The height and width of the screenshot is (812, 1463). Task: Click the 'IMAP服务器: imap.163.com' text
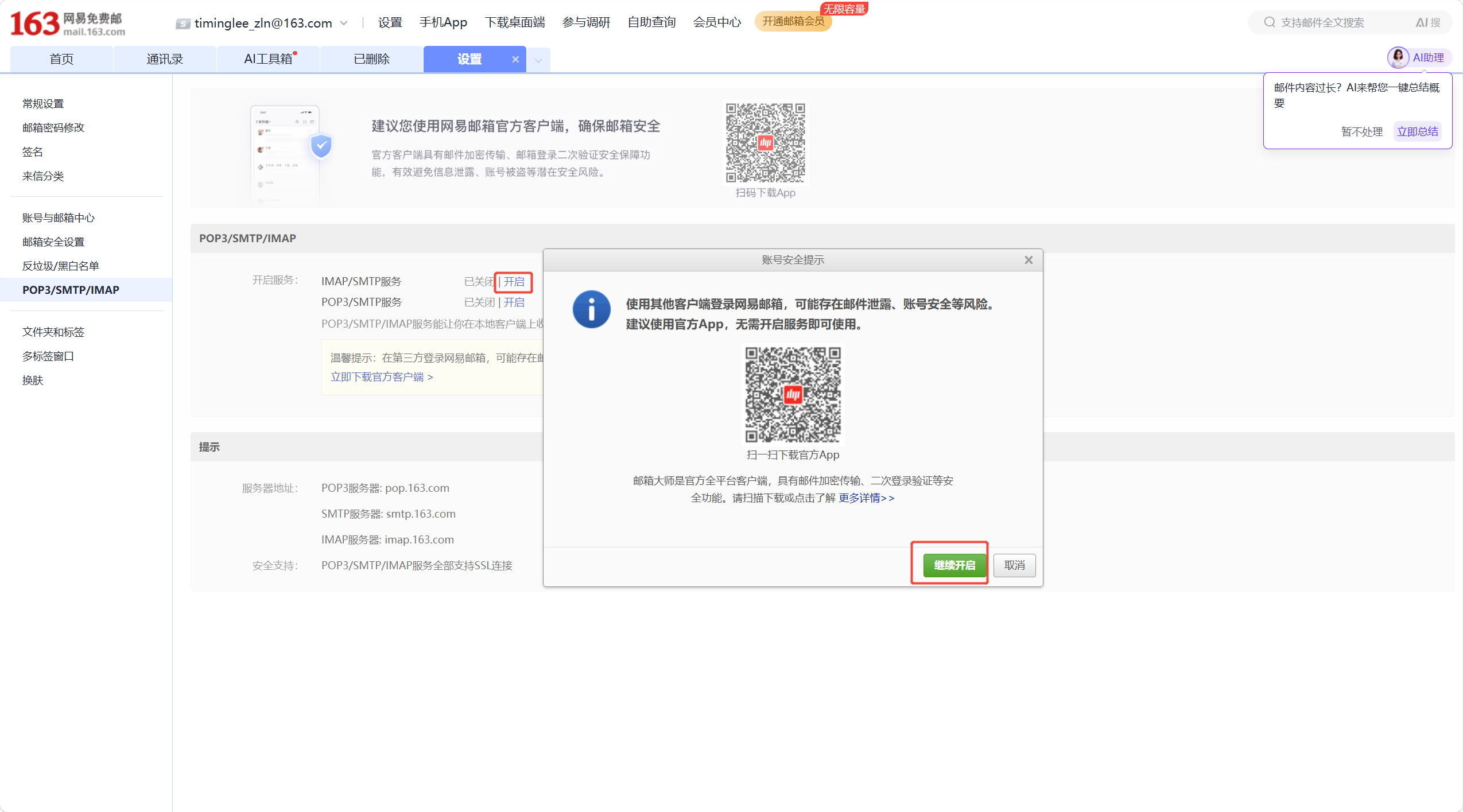(387, 539)
